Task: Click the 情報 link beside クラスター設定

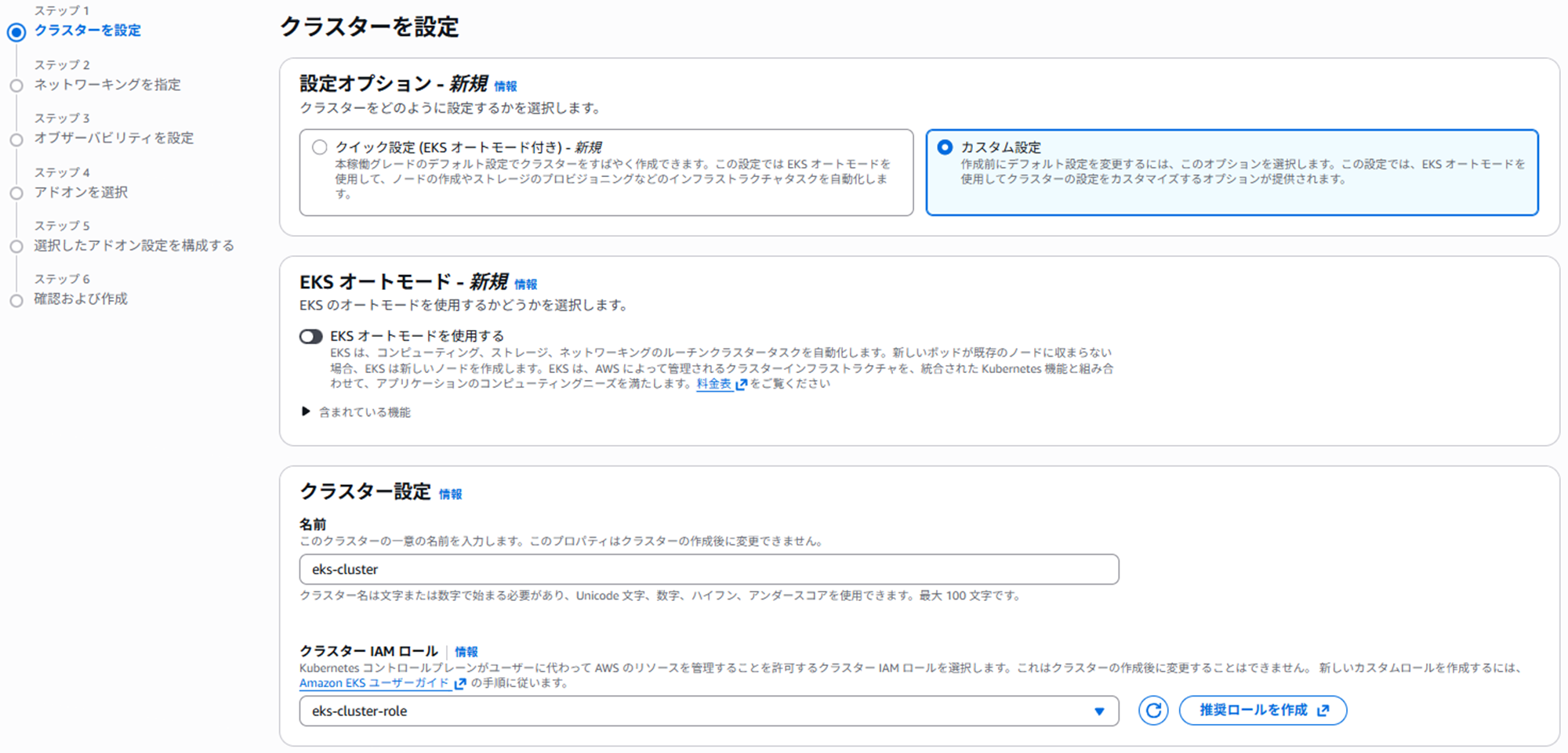Action: (451, 494)
